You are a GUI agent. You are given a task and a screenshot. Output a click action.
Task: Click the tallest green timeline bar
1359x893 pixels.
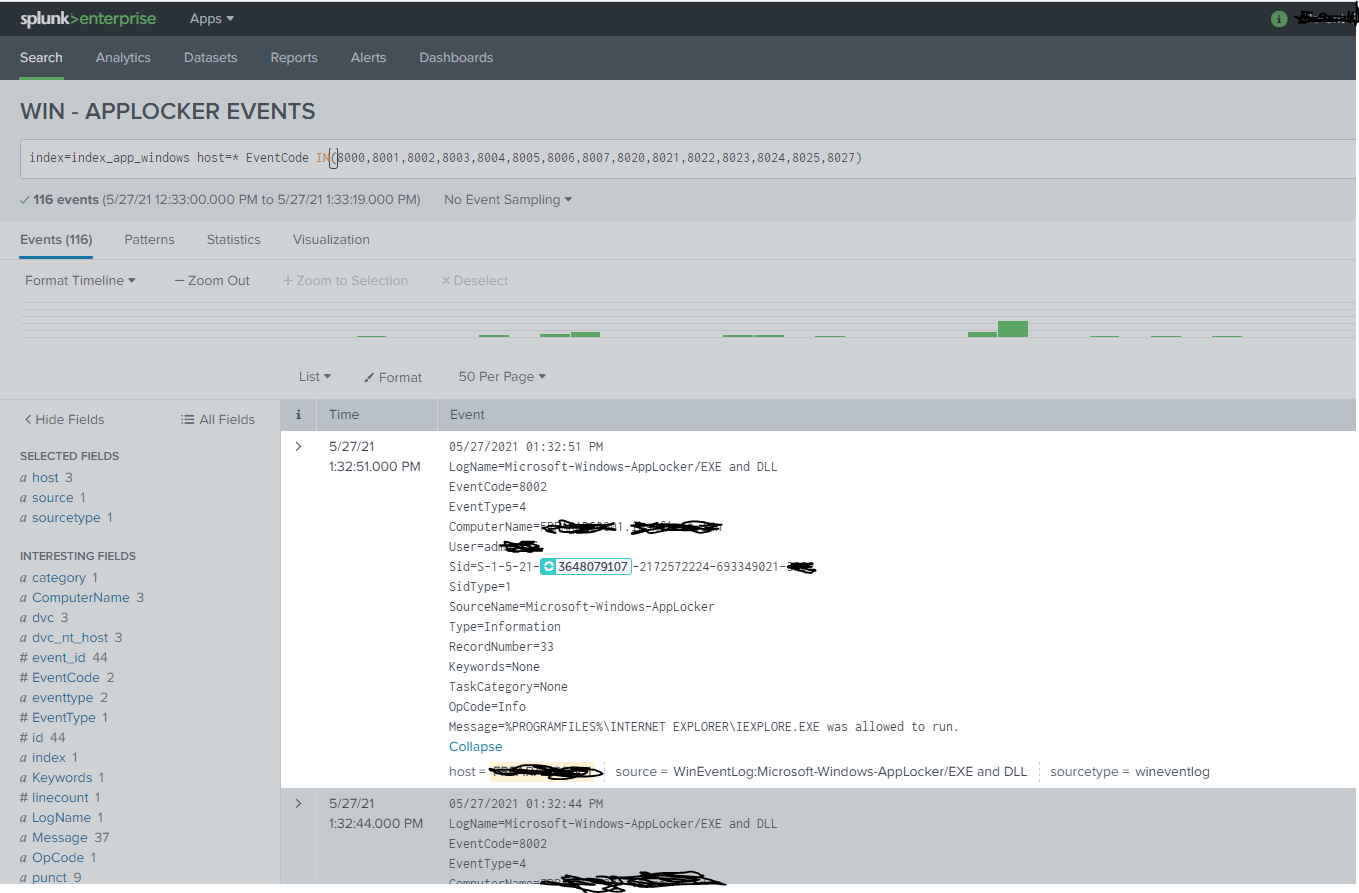coord(1013,327)
